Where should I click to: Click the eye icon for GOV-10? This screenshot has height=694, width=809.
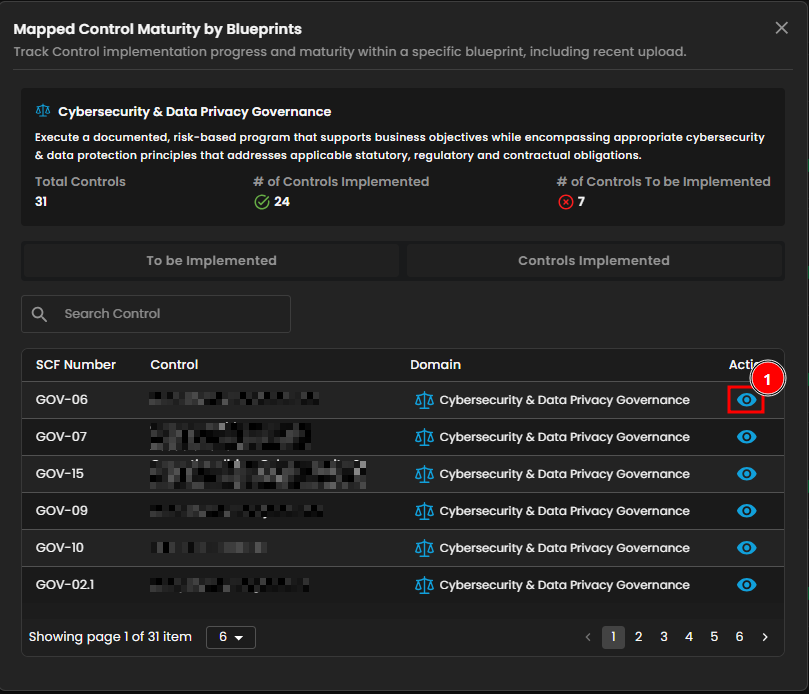click(746, 548)
